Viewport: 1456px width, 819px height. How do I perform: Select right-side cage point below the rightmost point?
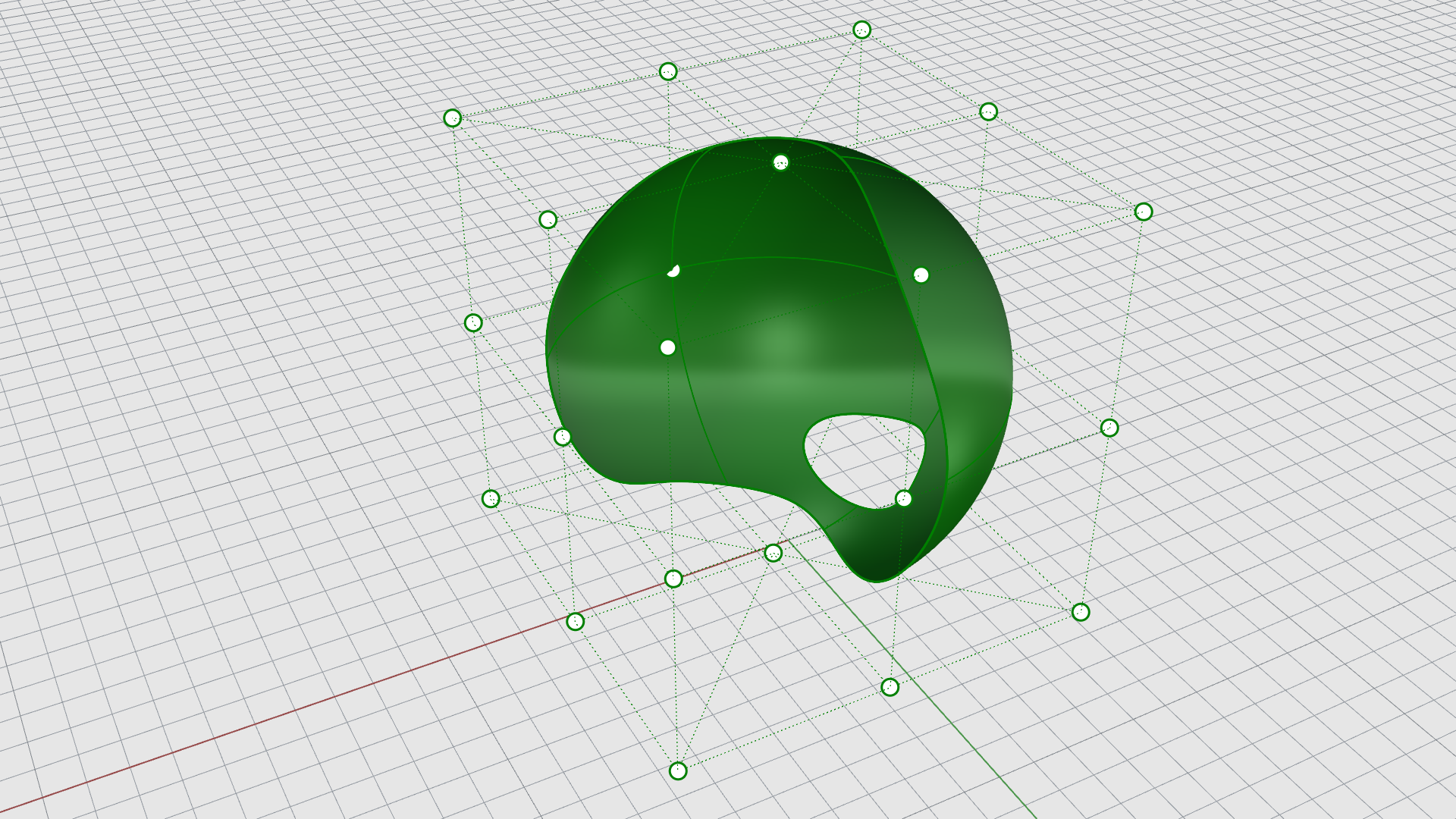coord(1109,428)
